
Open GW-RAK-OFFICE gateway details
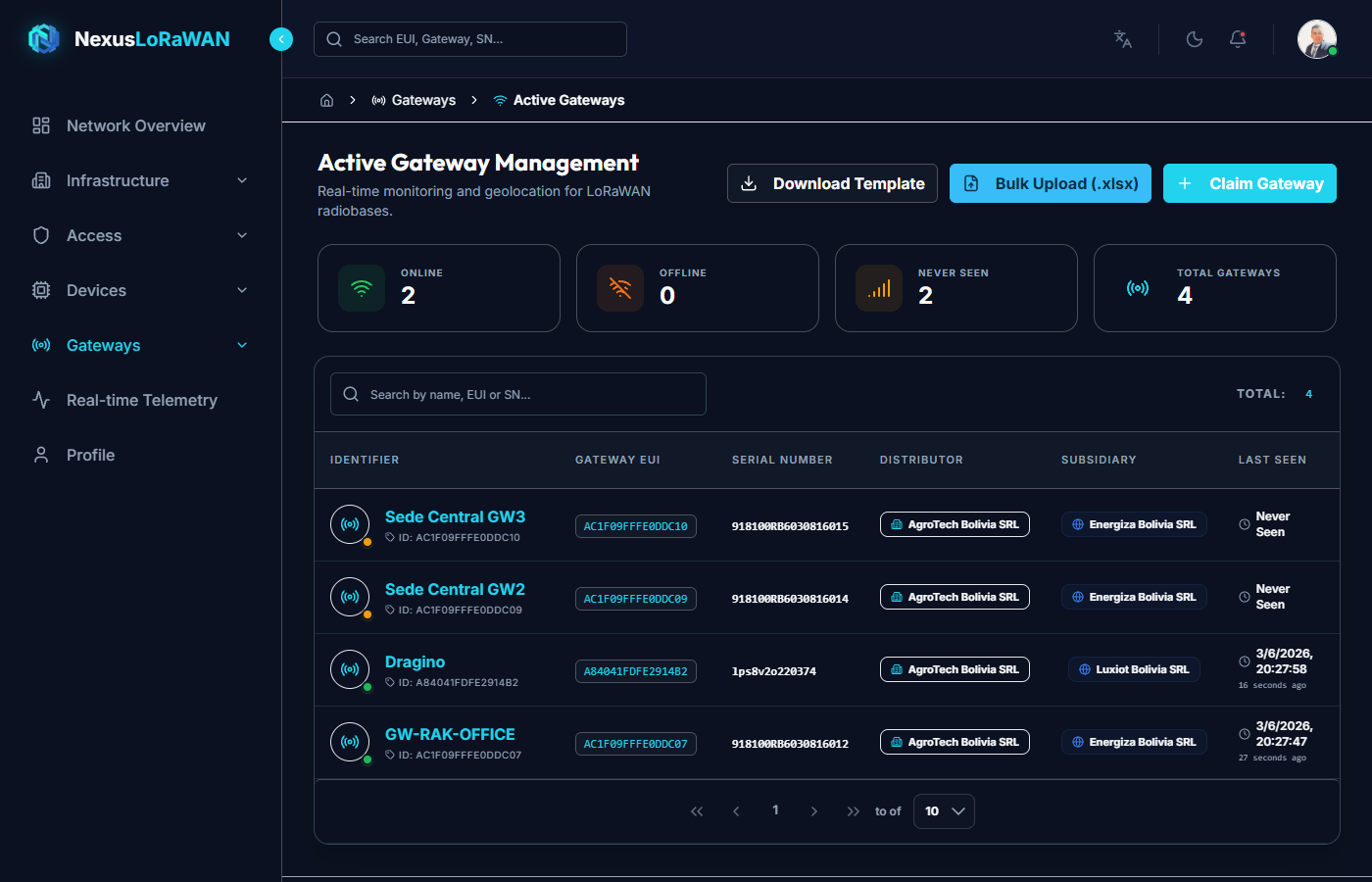(x=450, y=734)
